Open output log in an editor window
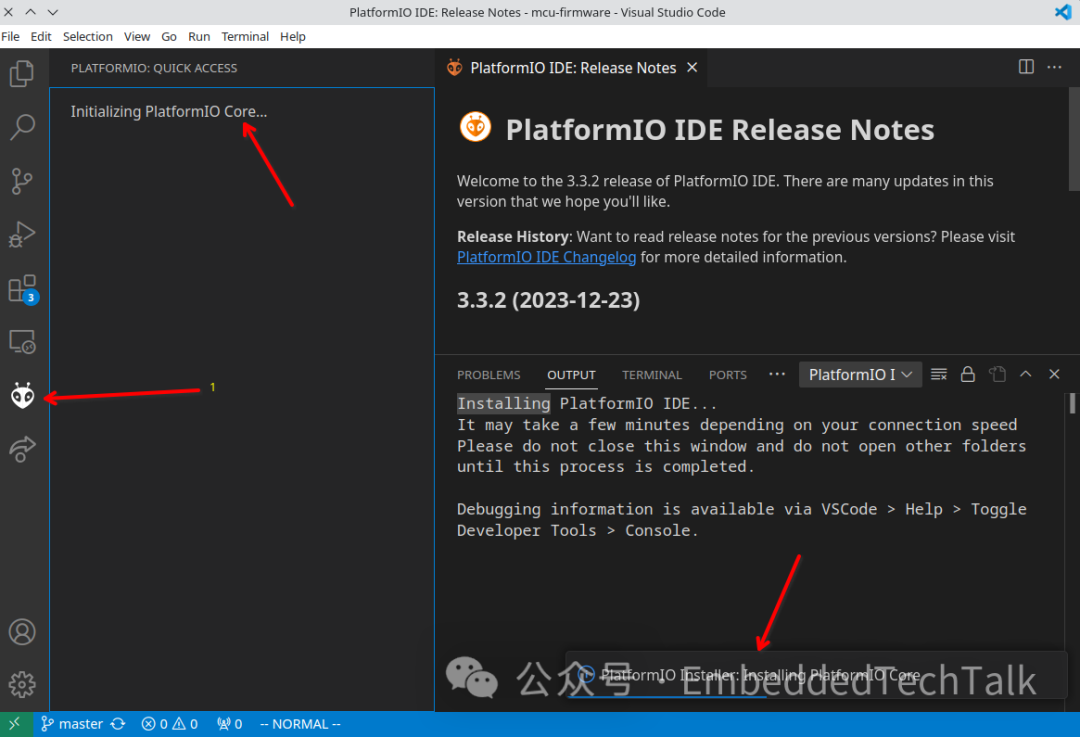 tap(997, 373)
